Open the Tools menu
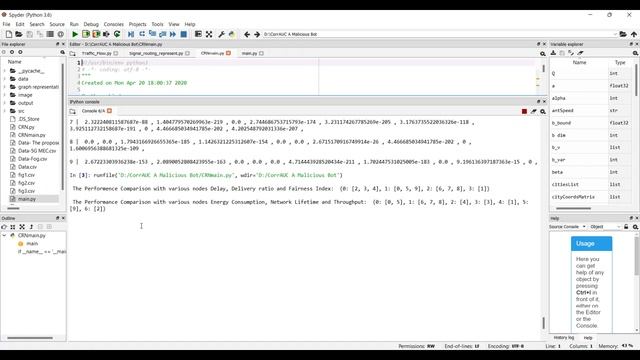This screenshot has width=640, height=360. (x=157, y=24)
